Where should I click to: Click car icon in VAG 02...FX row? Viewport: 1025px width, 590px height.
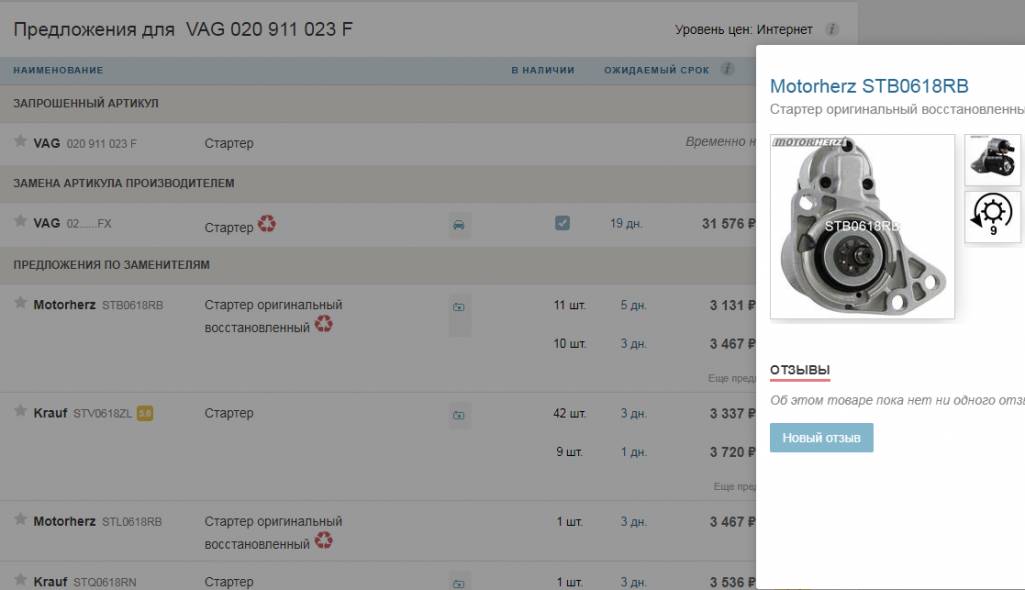[459, 225]
